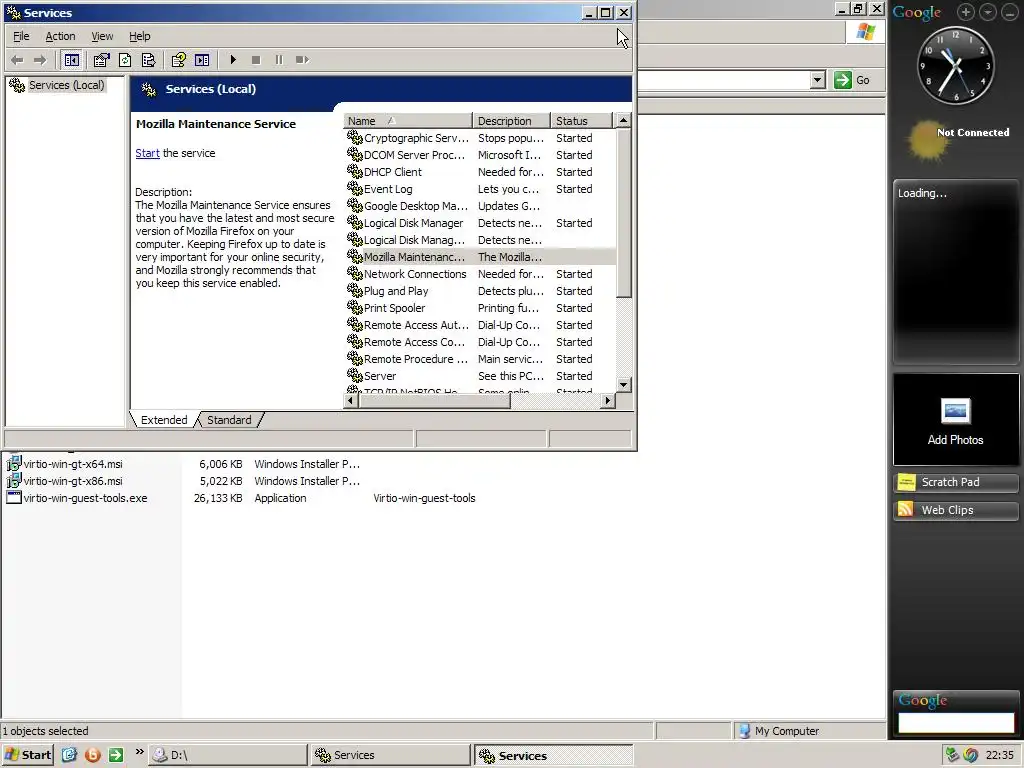The width and height of the screenshot is (1024, 768).
Task: Click the Pause Service icon
Action: tap(279, 60)
